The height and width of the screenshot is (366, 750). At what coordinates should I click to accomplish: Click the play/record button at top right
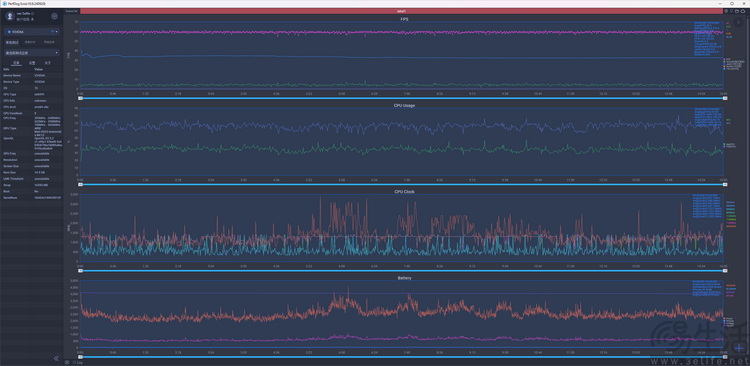point(739,22)
